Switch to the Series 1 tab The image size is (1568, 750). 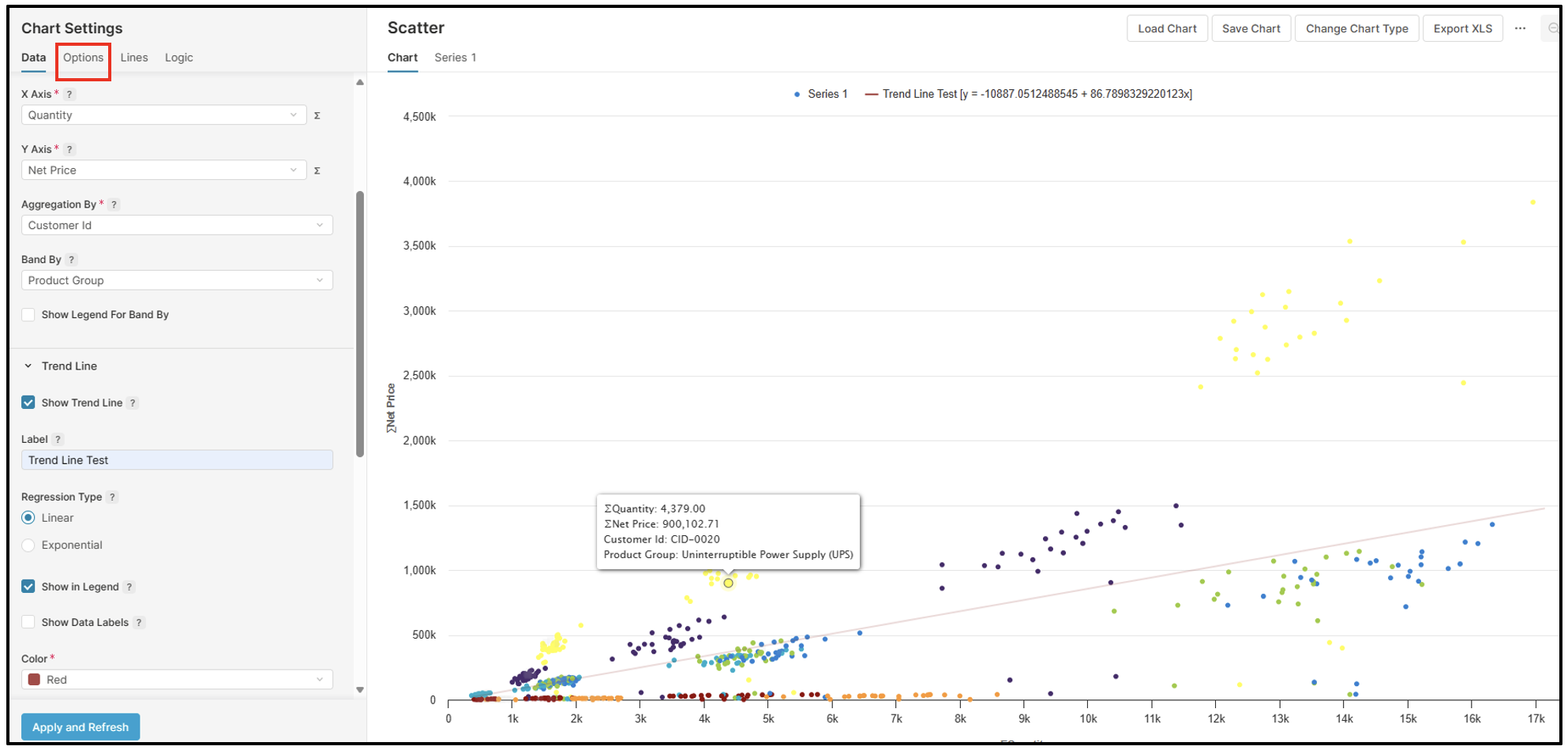click(455, 58)
